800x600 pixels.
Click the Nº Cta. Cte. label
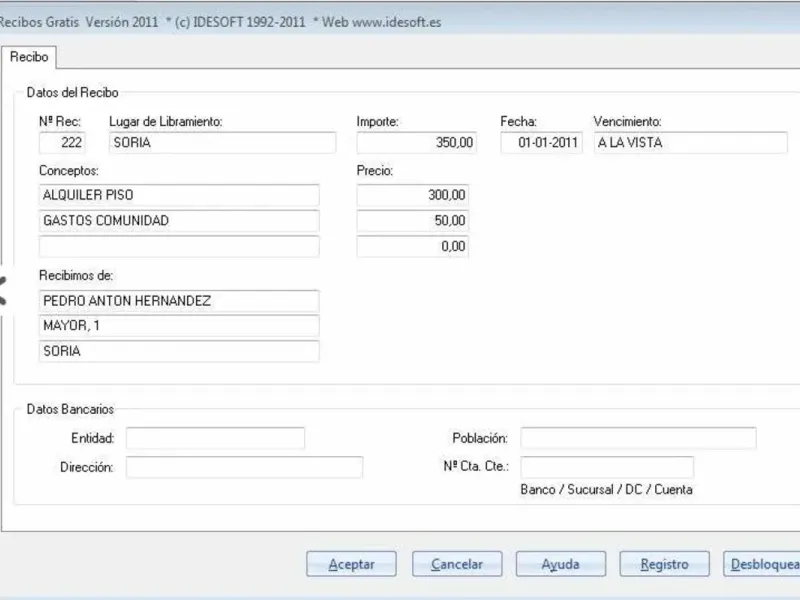pyautogui.click(x=476, y=466)
